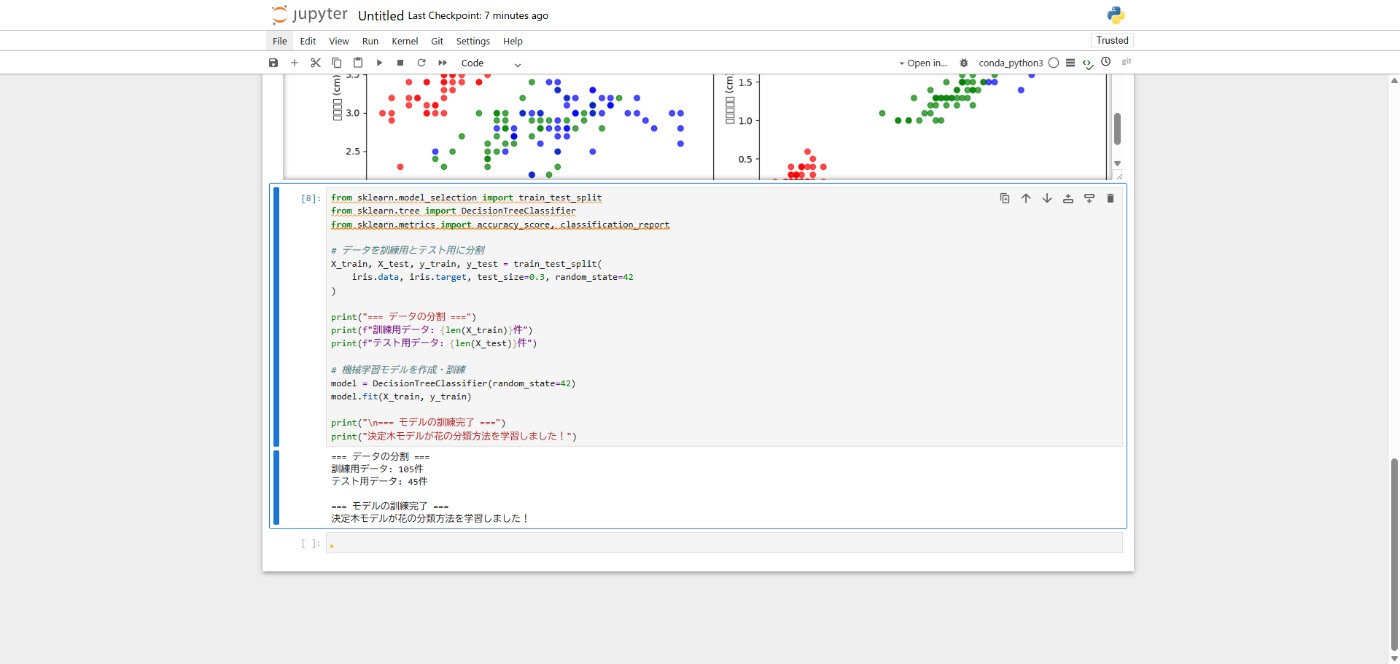Expand the Open in... dropdown
1400x664 pixels.
[x=922, y=63]
